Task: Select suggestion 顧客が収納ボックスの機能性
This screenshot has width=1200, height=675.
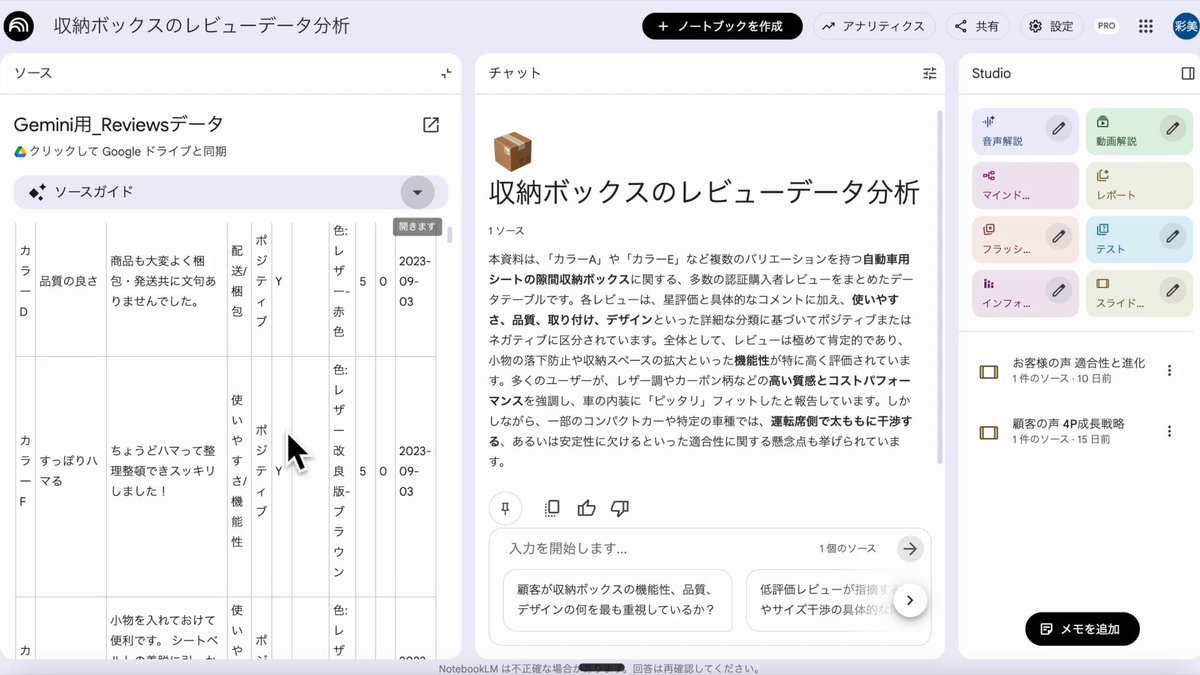Action: [x=617, y=600]
